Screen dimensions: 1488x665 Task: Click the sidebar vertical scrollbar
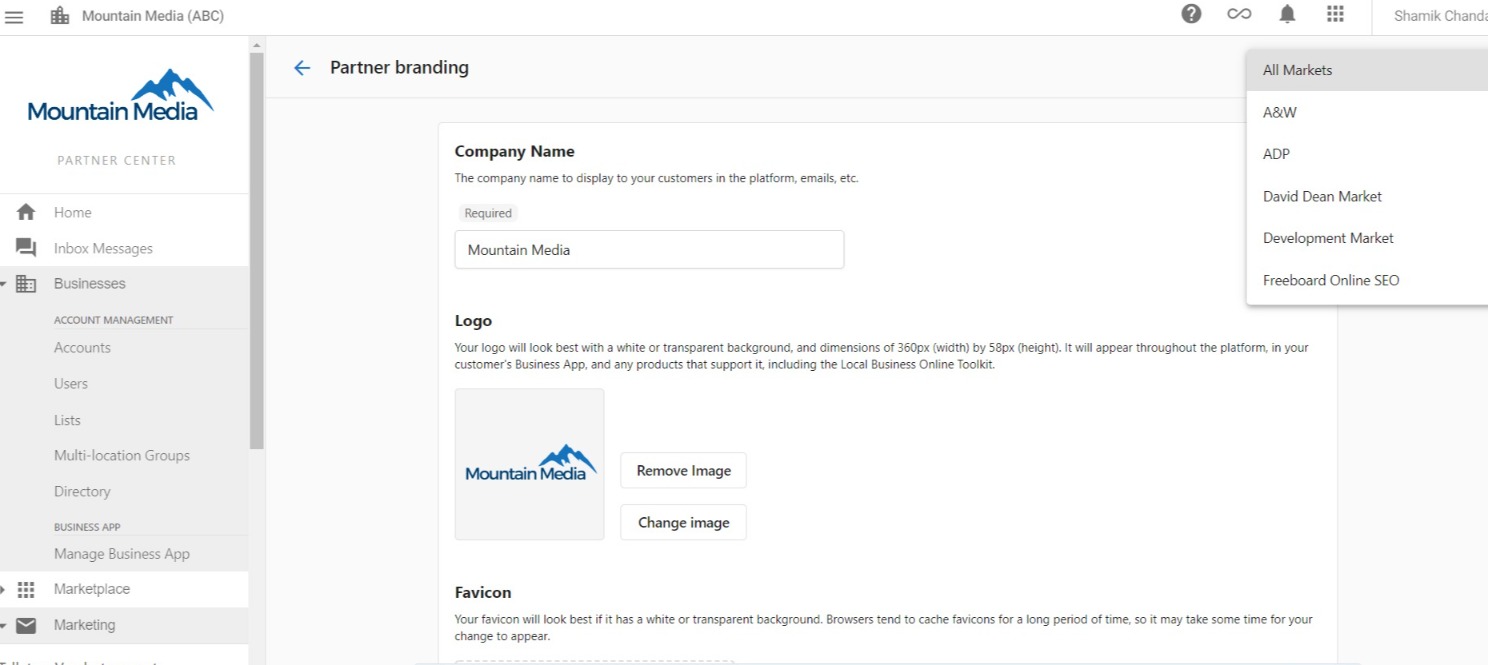coord(257,250)
